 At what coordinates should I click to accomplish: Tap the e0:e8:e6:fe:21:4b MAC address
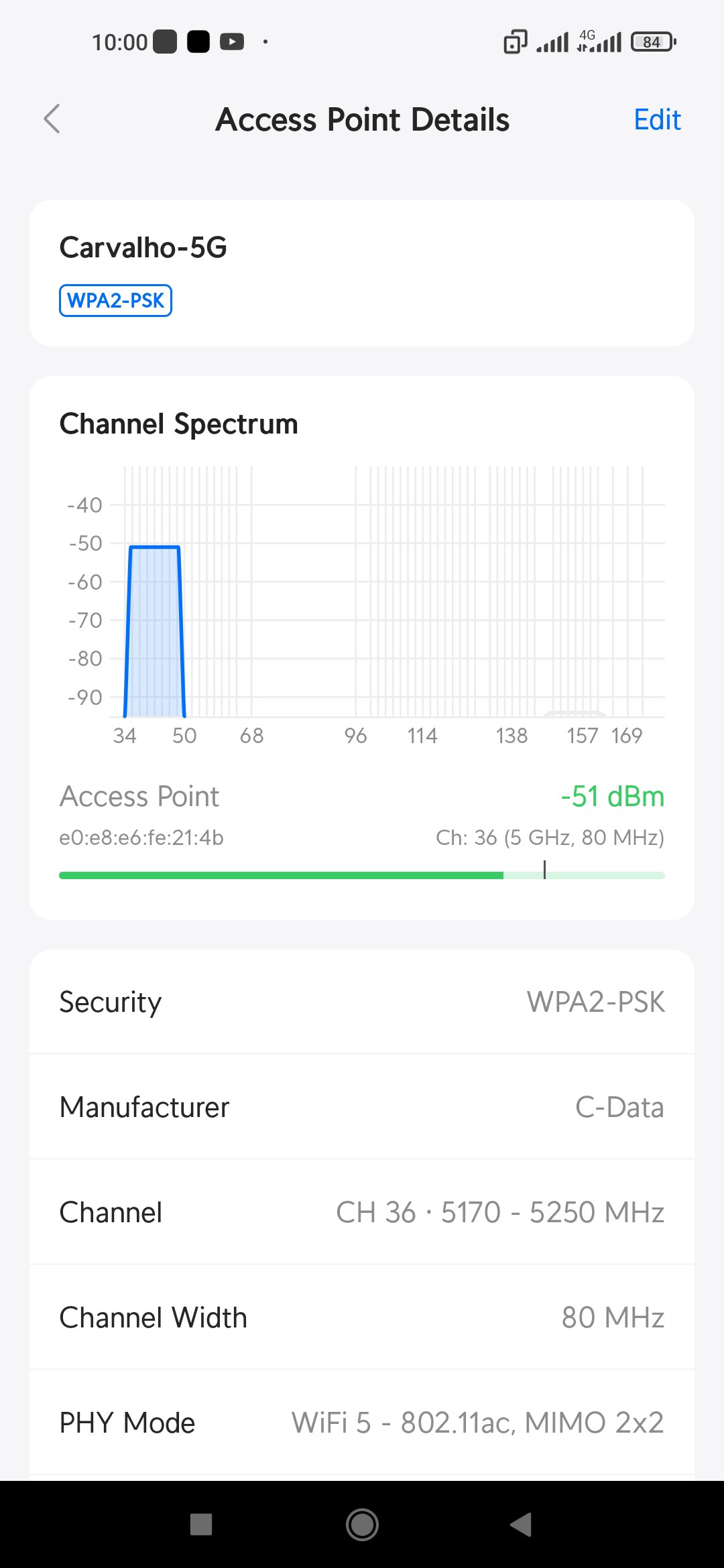[141, 838]
